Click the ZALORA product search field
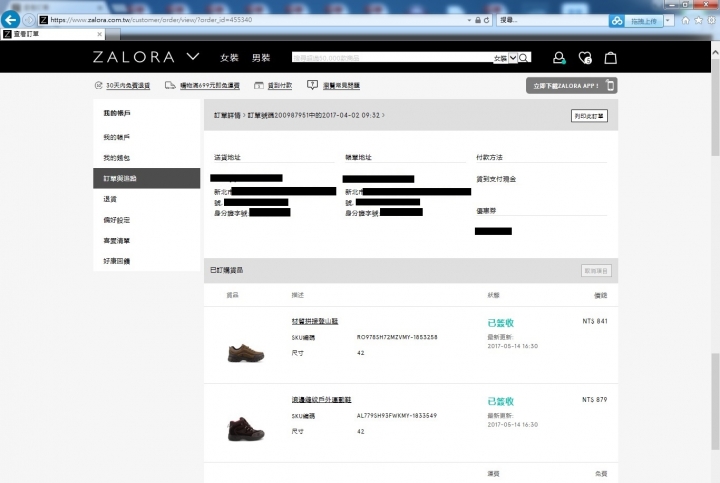 coord(393,57)
